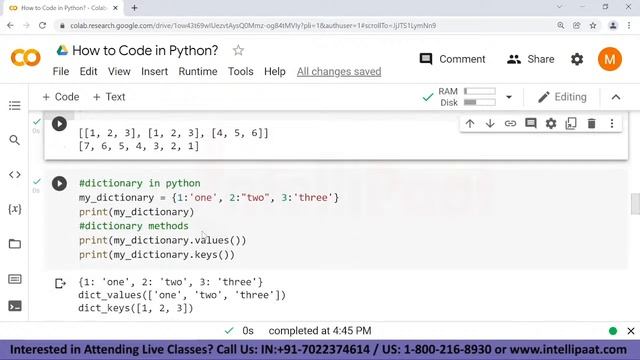
Task: Open the Table of contents sidebar icon
Action: pos(15,106)
